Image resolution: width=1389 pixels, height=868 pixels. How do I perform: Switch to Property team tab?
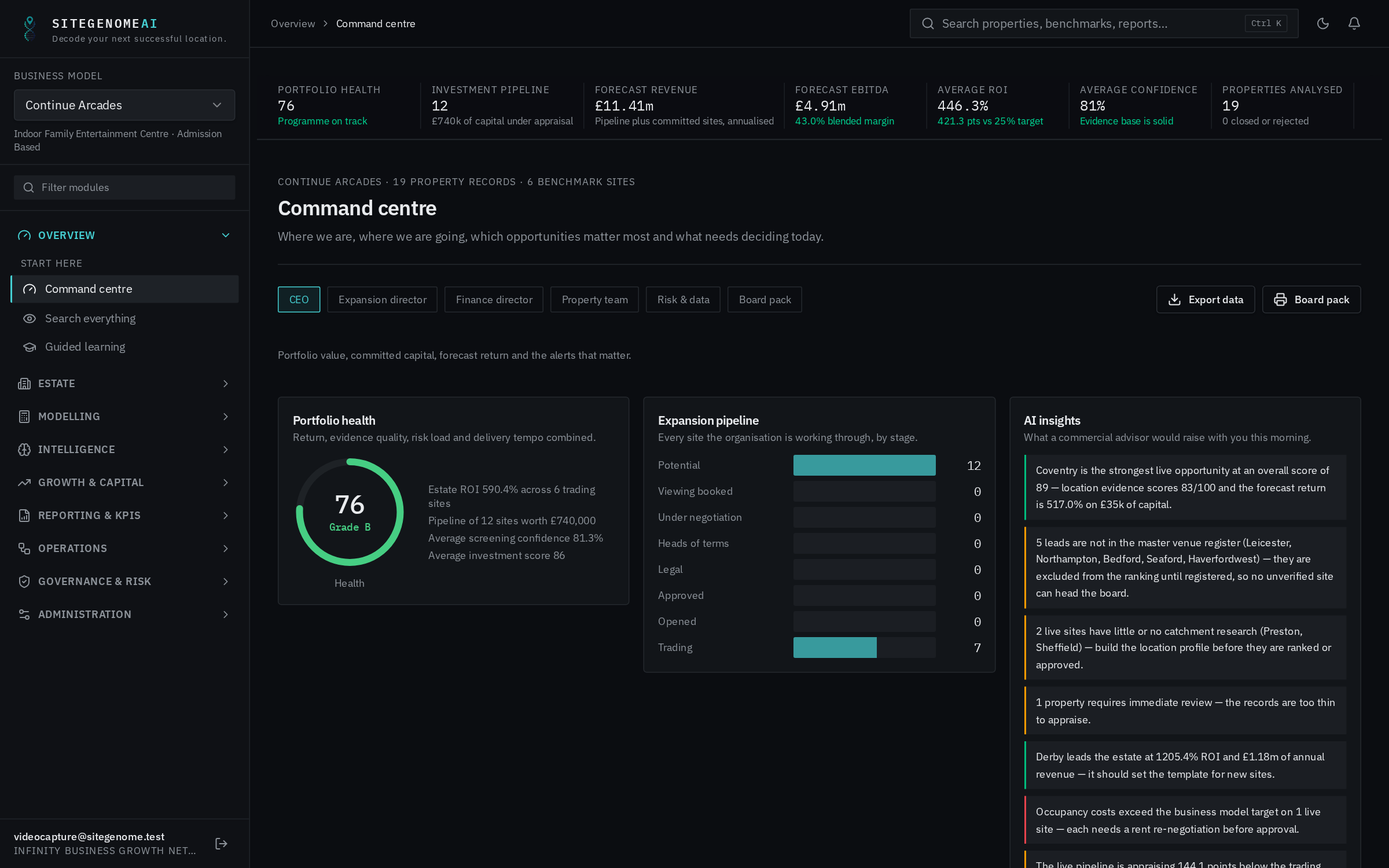tap(594, 300)
